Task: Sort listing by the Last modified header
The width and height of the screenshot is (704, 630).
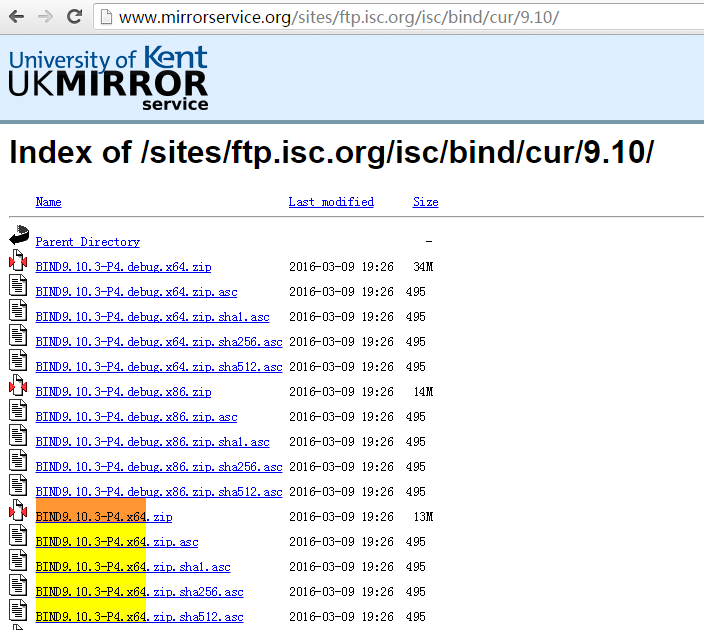Action: [331, 202]
